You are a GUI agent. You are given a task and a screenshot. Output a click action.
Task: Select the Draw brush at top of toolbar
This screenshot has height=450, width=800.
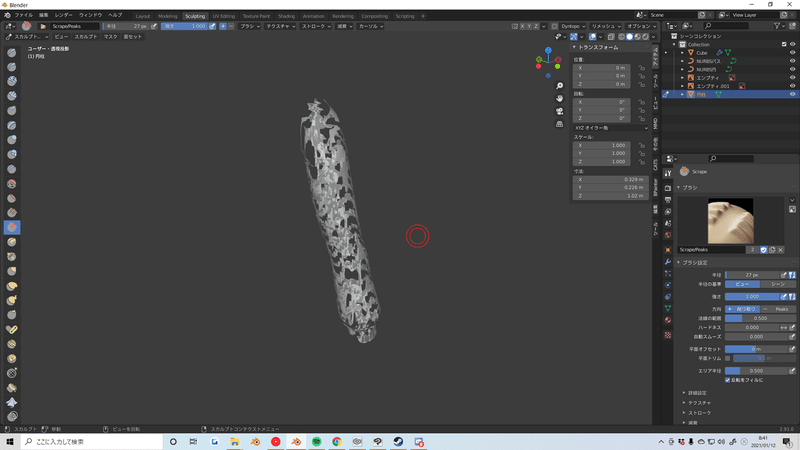pyautogui.click(x=12, y=52)
